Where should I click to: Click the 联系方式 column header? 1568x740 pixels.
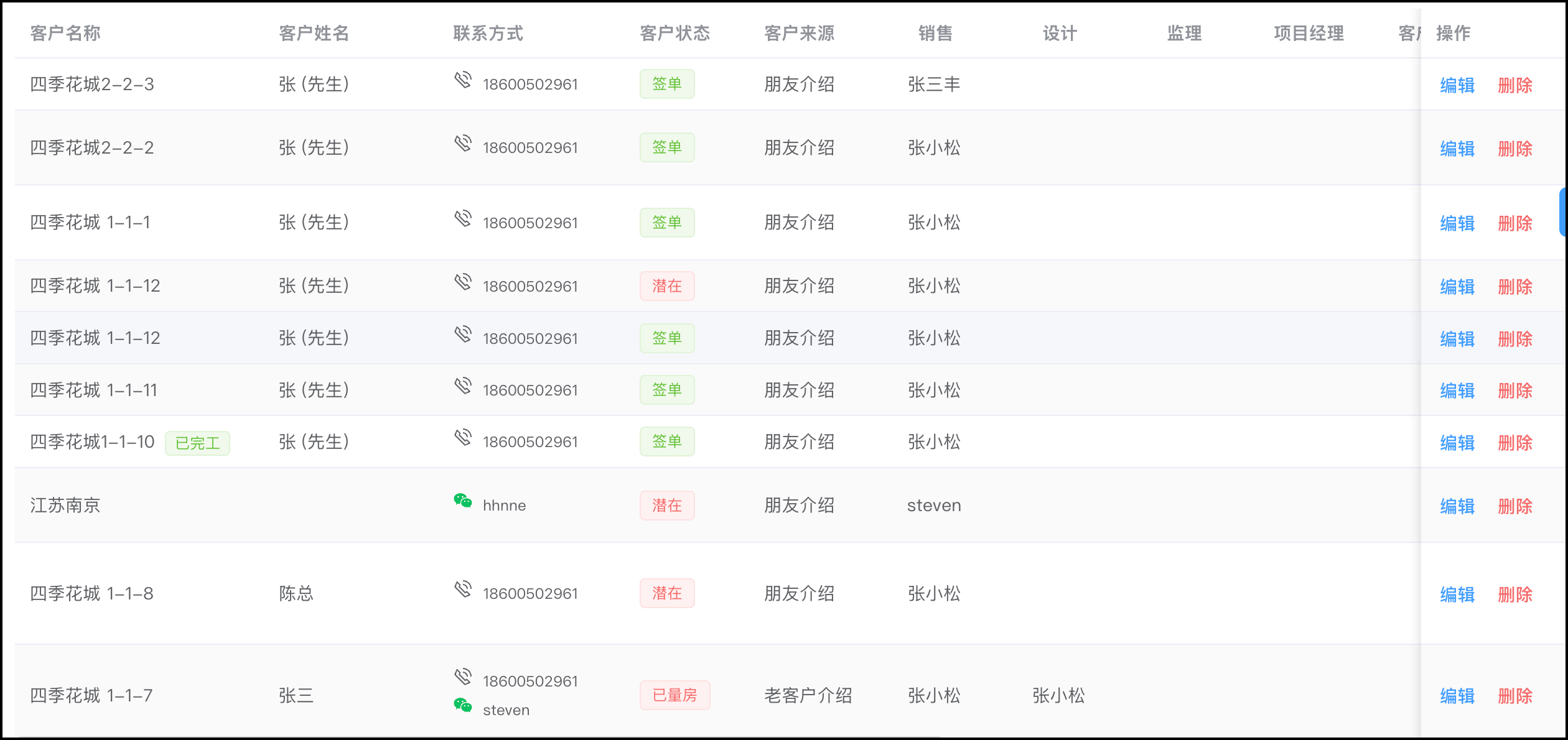coord(488,33)
